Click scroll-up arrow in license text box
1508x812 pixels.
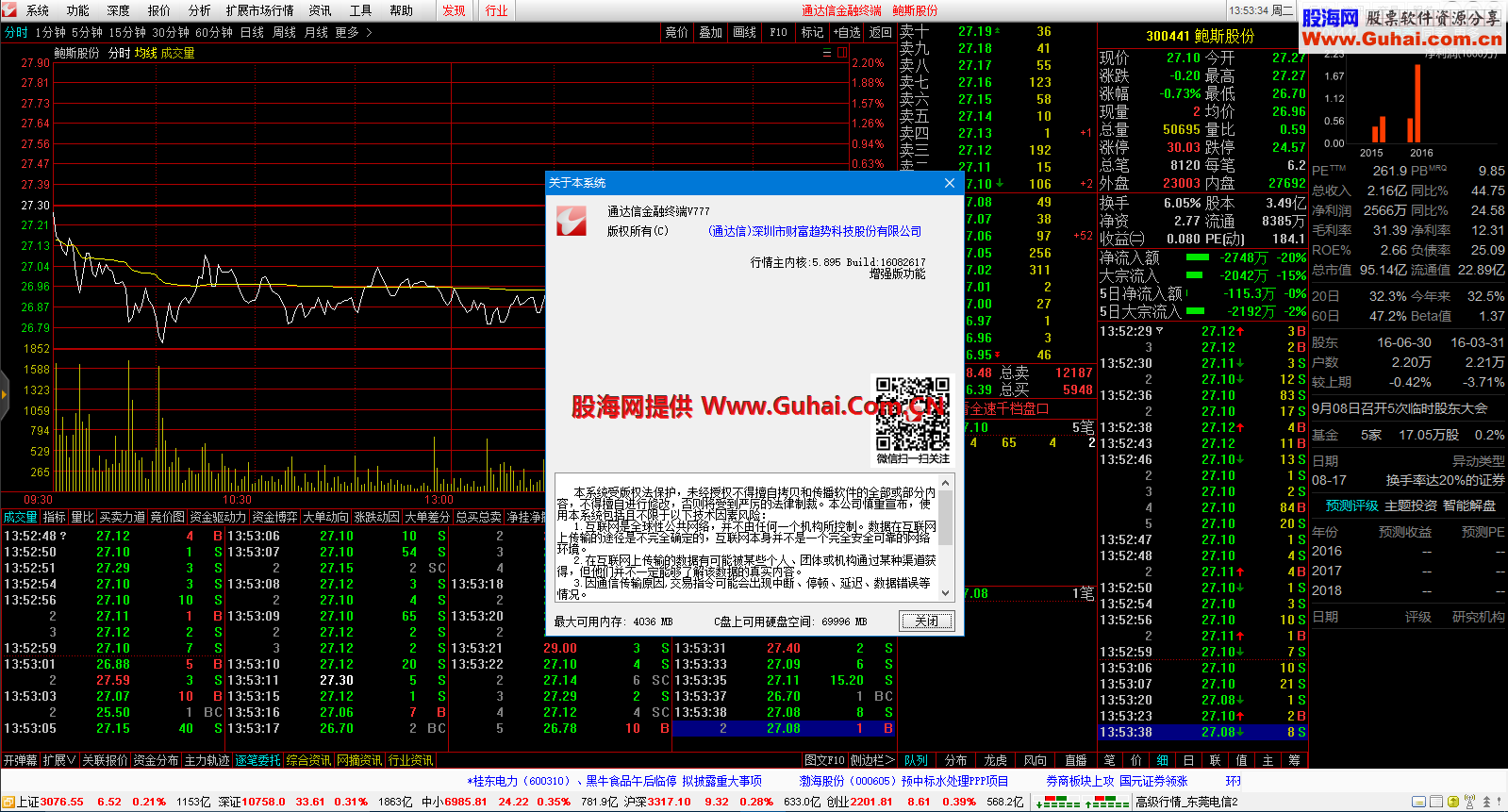point(946,483)
